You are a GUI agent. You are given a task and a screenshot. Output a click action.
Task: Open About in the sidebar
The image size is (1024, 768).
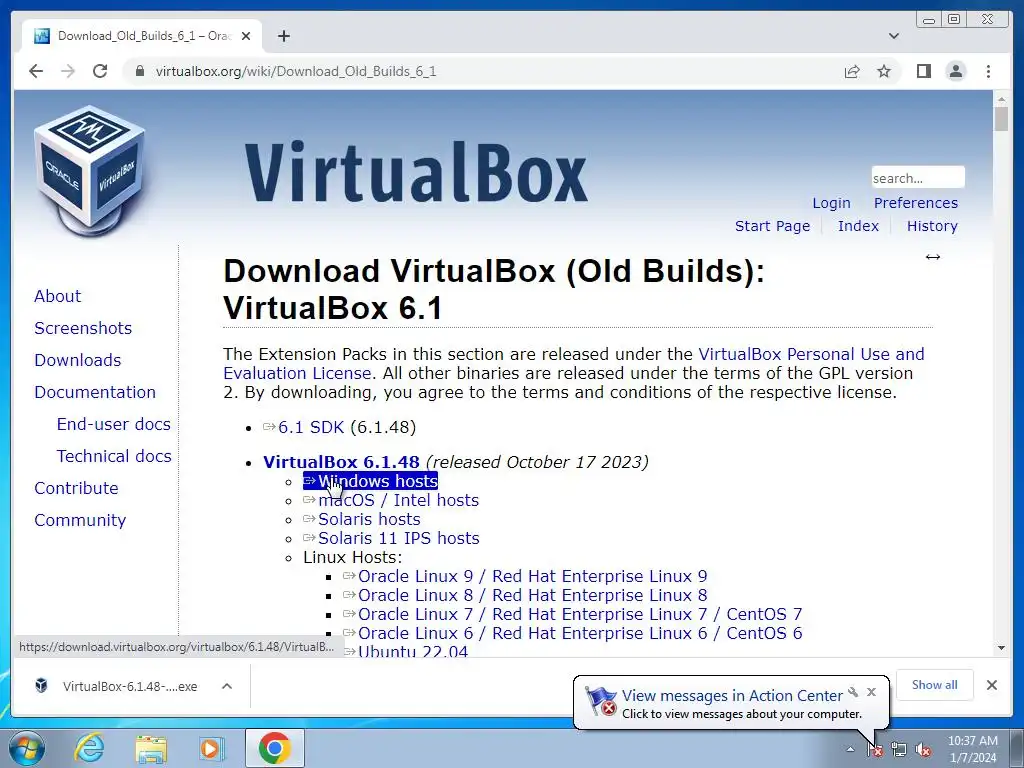(x=57, y=296)
